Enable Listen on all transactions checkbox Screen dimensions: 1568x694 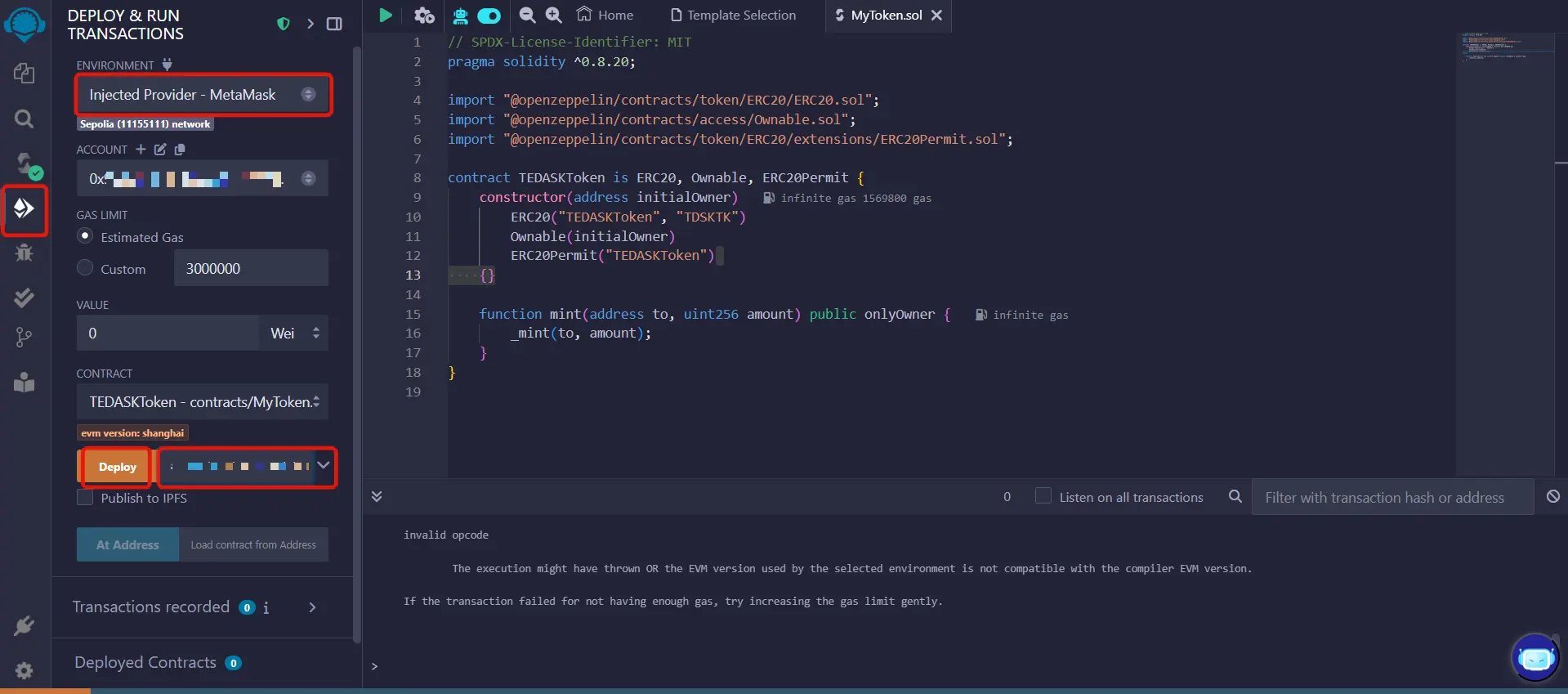coord(1043,495)
